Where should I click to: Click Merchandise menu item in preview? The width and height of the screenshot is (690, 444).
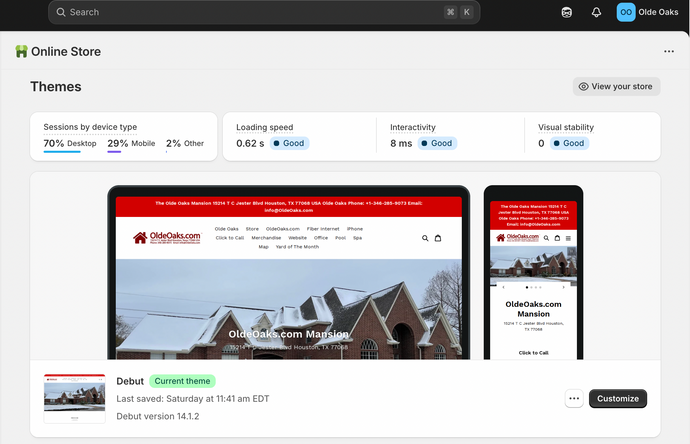click(266, 238)
